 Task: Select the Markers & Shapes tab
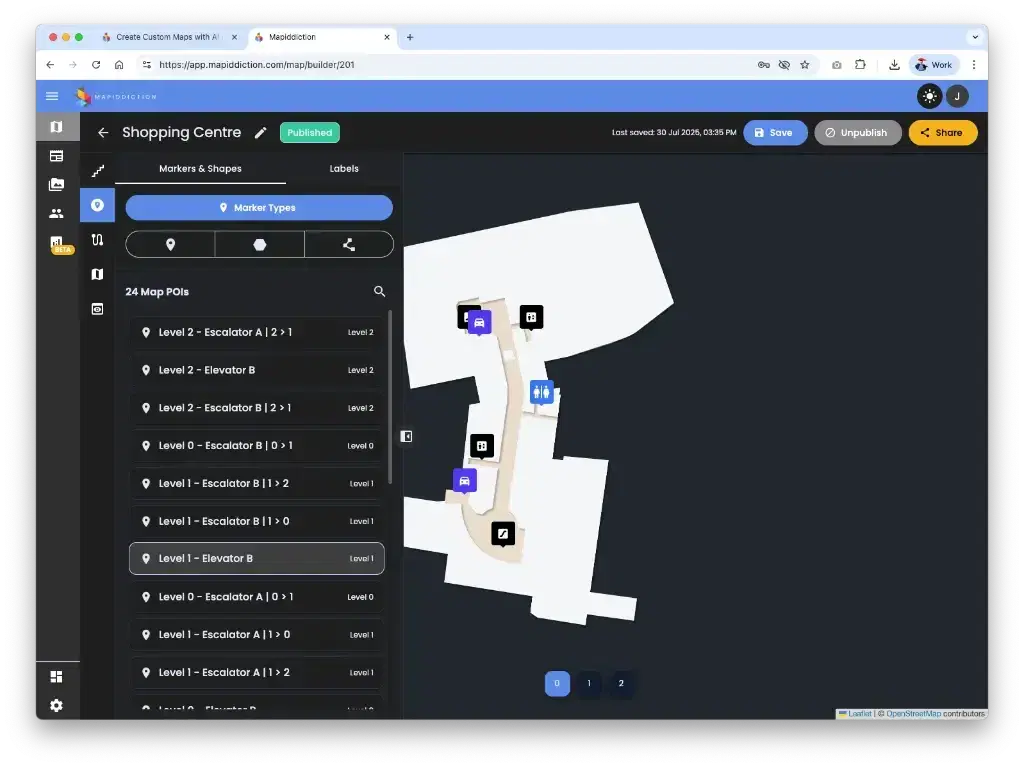[x=200, y=169]
